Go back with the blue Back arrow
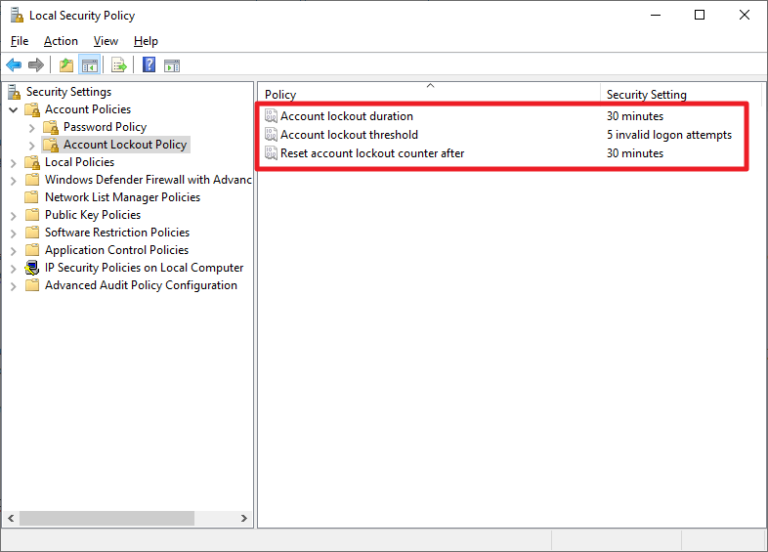 [x=14, y=65]
